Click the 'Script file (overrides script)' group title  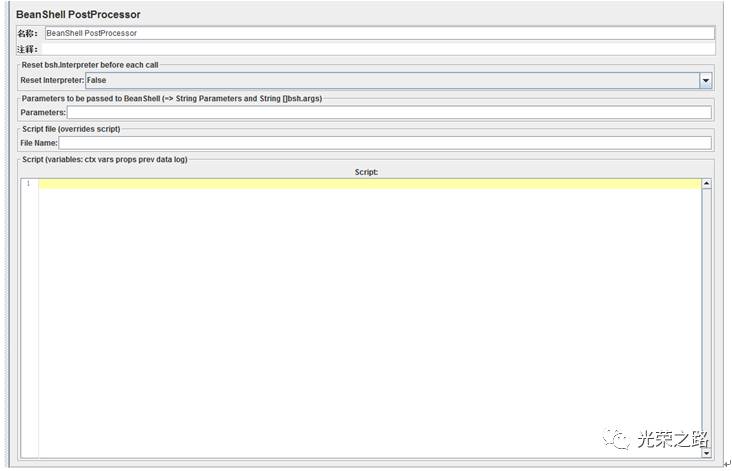point(71,129)
